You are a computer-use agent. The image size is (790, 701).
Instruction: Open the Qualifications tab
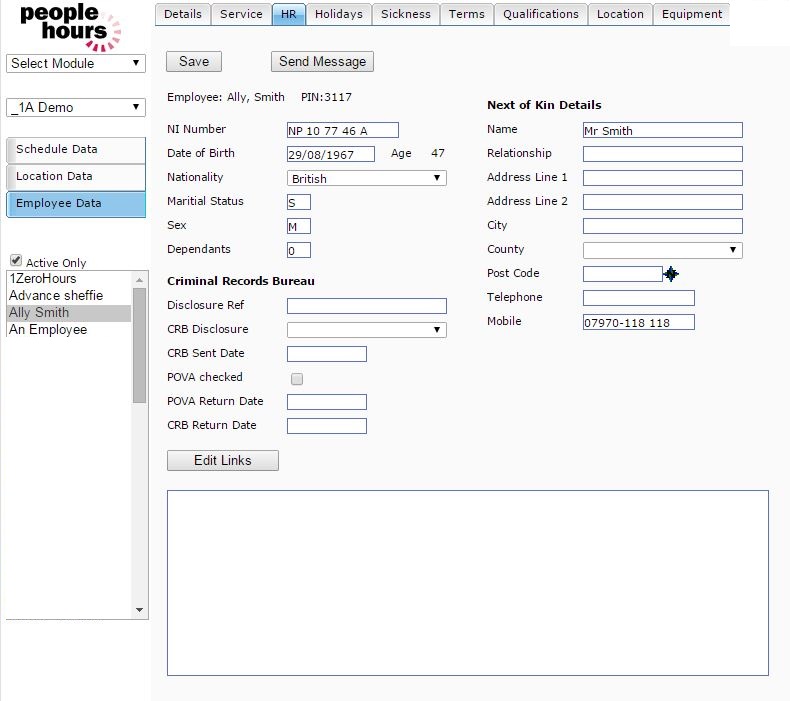click(x=540, y=14)
